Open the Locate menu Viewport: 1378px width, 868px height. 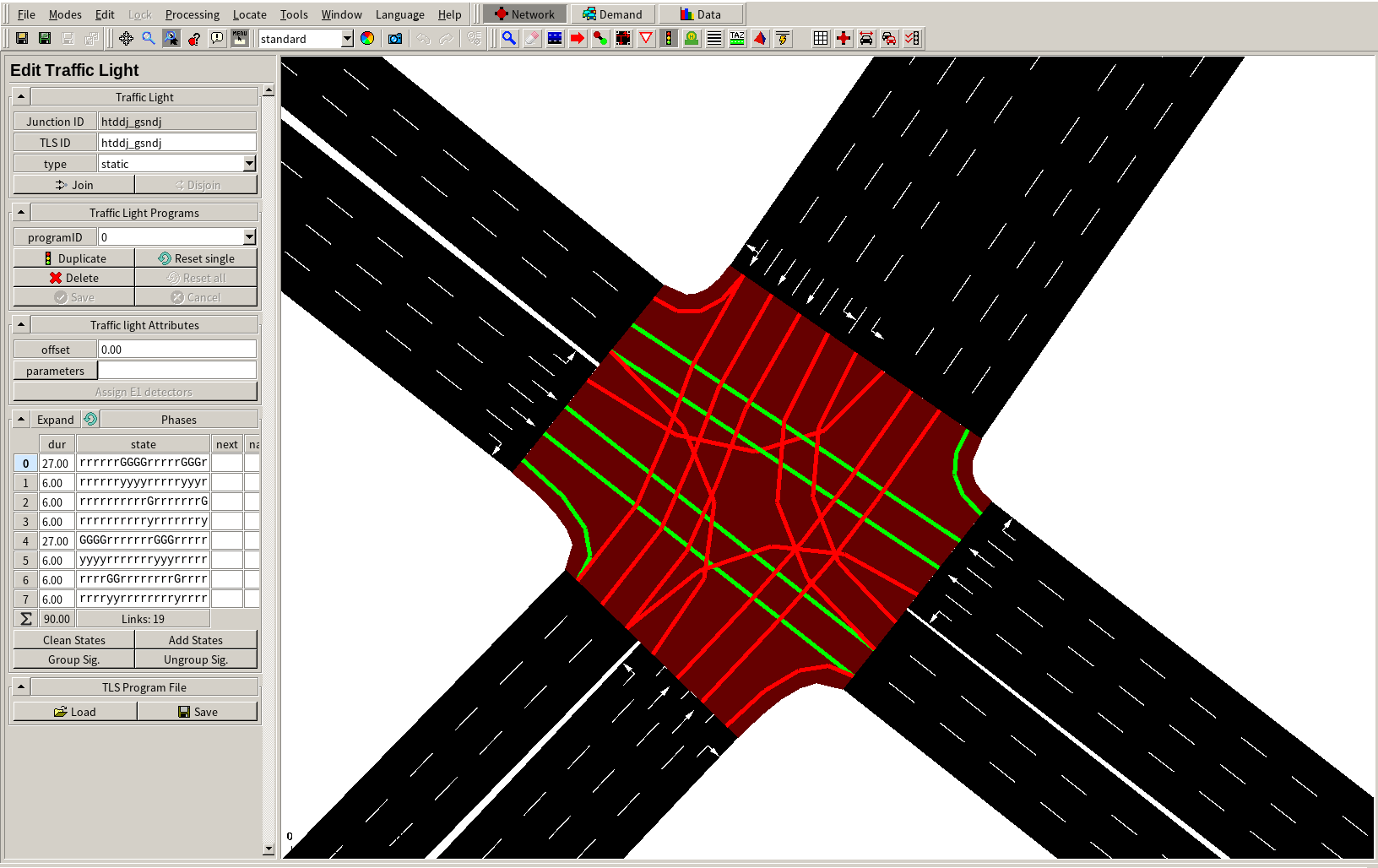(249, 14)
